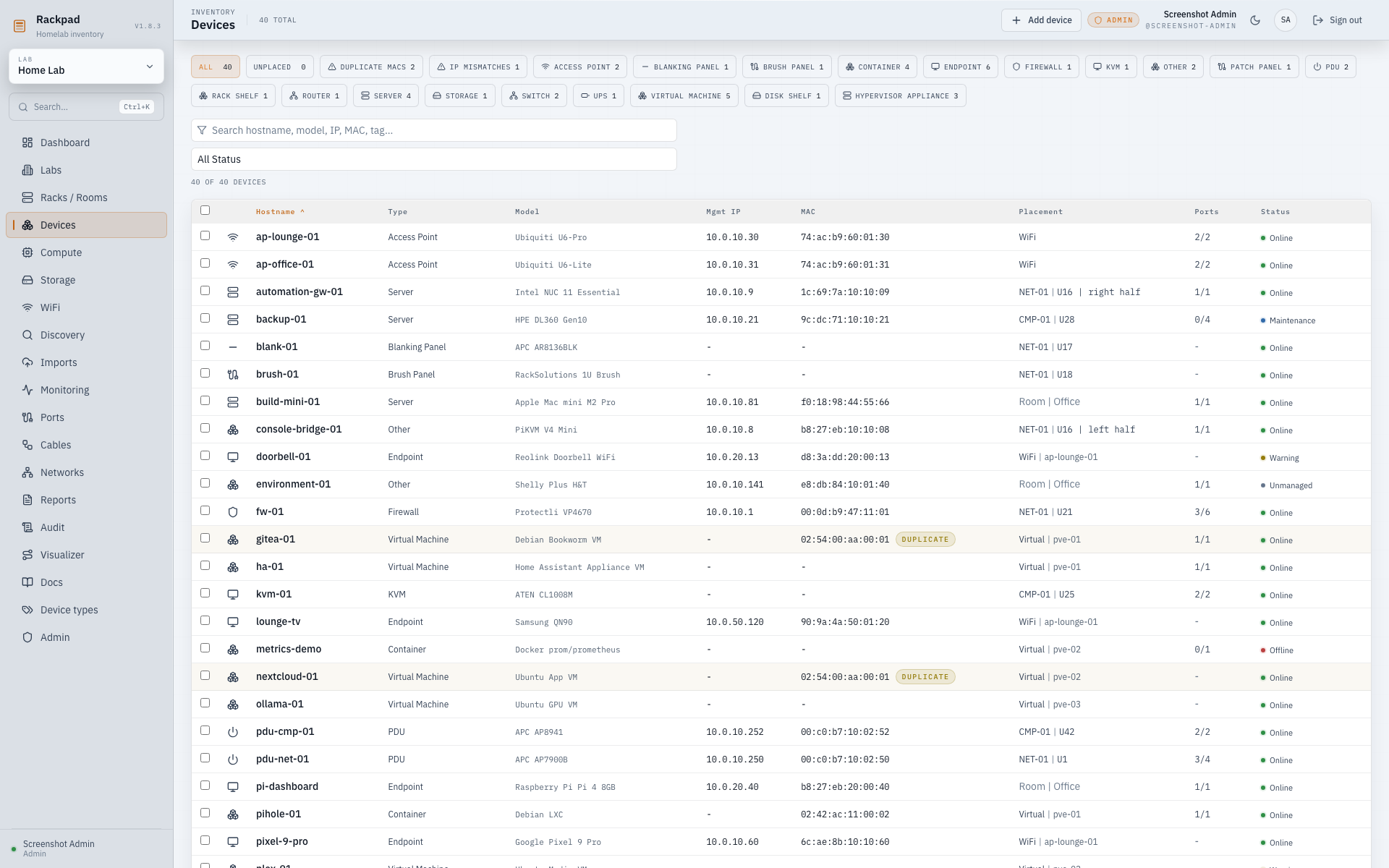Click the Dashboard sidebar icon
This screenshot has height=868, width=1389.
point(27,142)
